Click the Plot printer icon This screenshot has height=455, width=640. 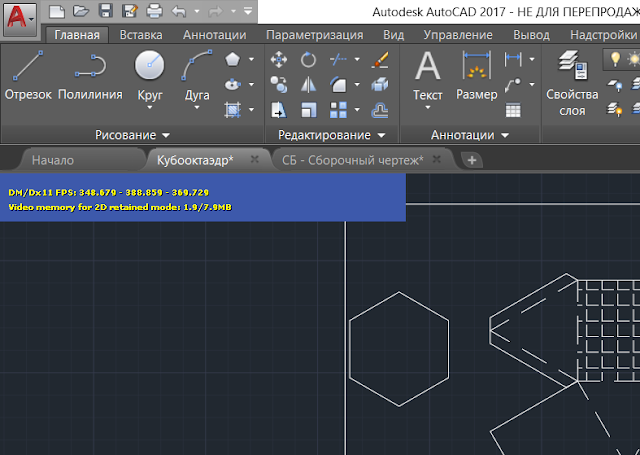pyautogui.click(x=154, y=11)
